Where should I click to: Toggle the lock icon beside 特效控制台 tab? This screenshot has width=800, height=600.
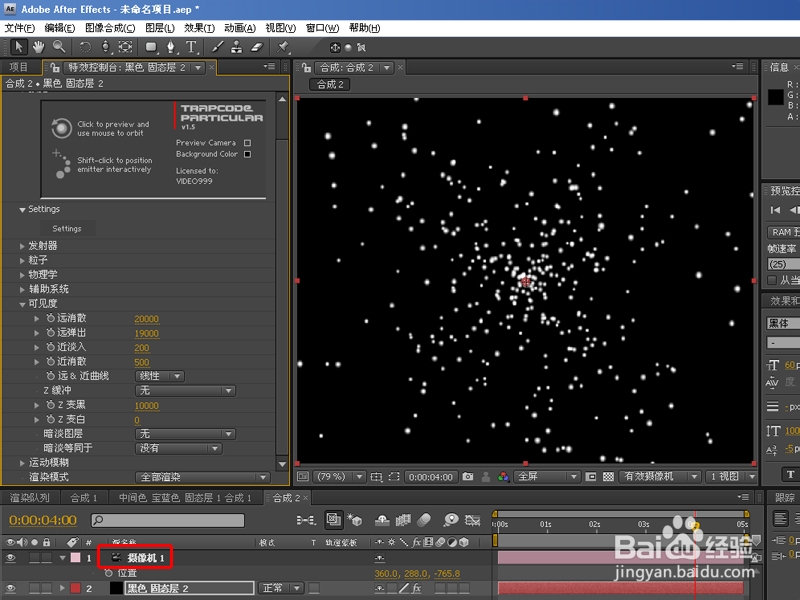pos(55,67)
